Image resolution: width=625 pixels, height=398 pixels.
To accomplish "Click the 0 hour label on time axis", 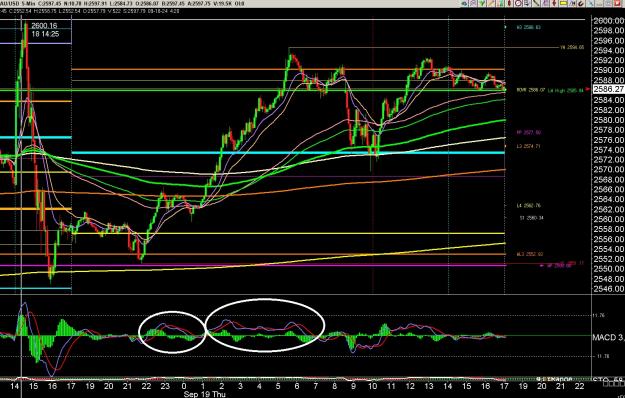I will [x=184, y=386].
